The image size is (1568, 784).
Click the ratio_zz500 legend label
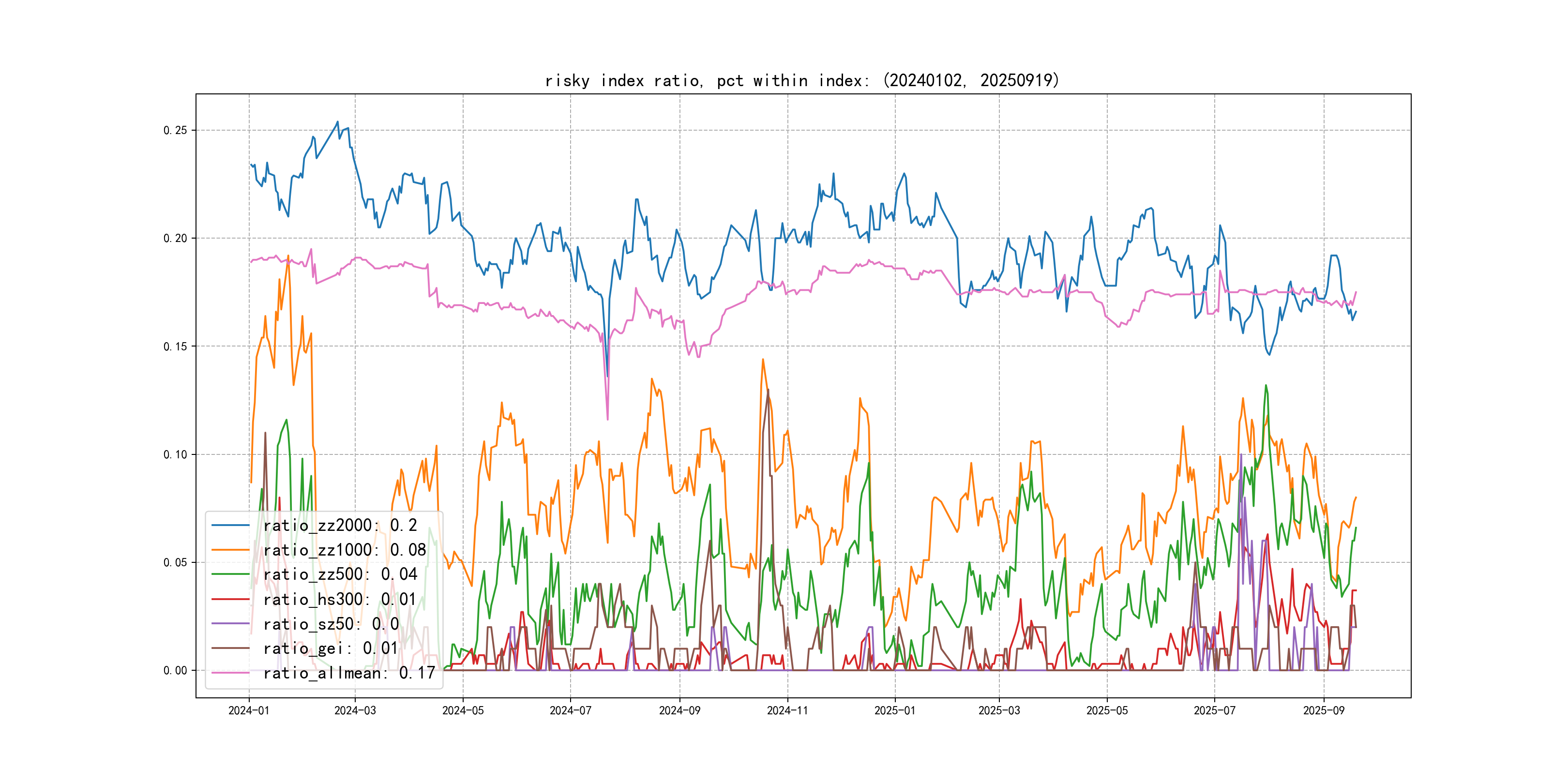[340, 574]
